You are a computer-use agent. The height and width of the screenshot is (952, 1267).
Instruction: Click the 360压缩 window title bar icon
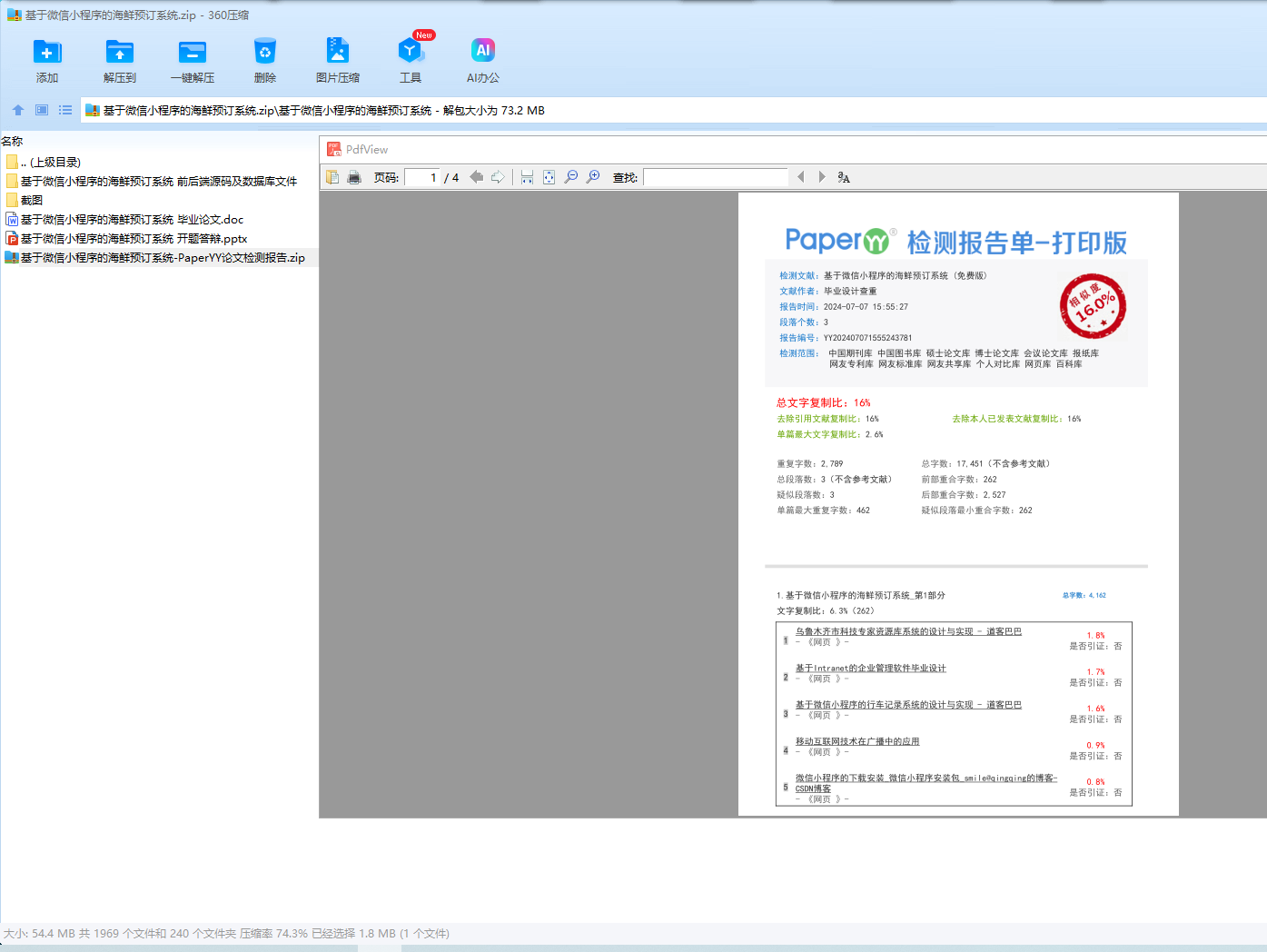click(x=14, y=15)
